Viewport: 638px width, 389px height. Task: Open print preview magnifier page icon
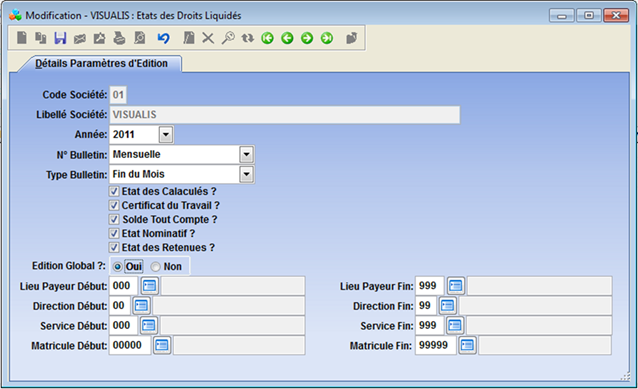click(x=140, y=38)
